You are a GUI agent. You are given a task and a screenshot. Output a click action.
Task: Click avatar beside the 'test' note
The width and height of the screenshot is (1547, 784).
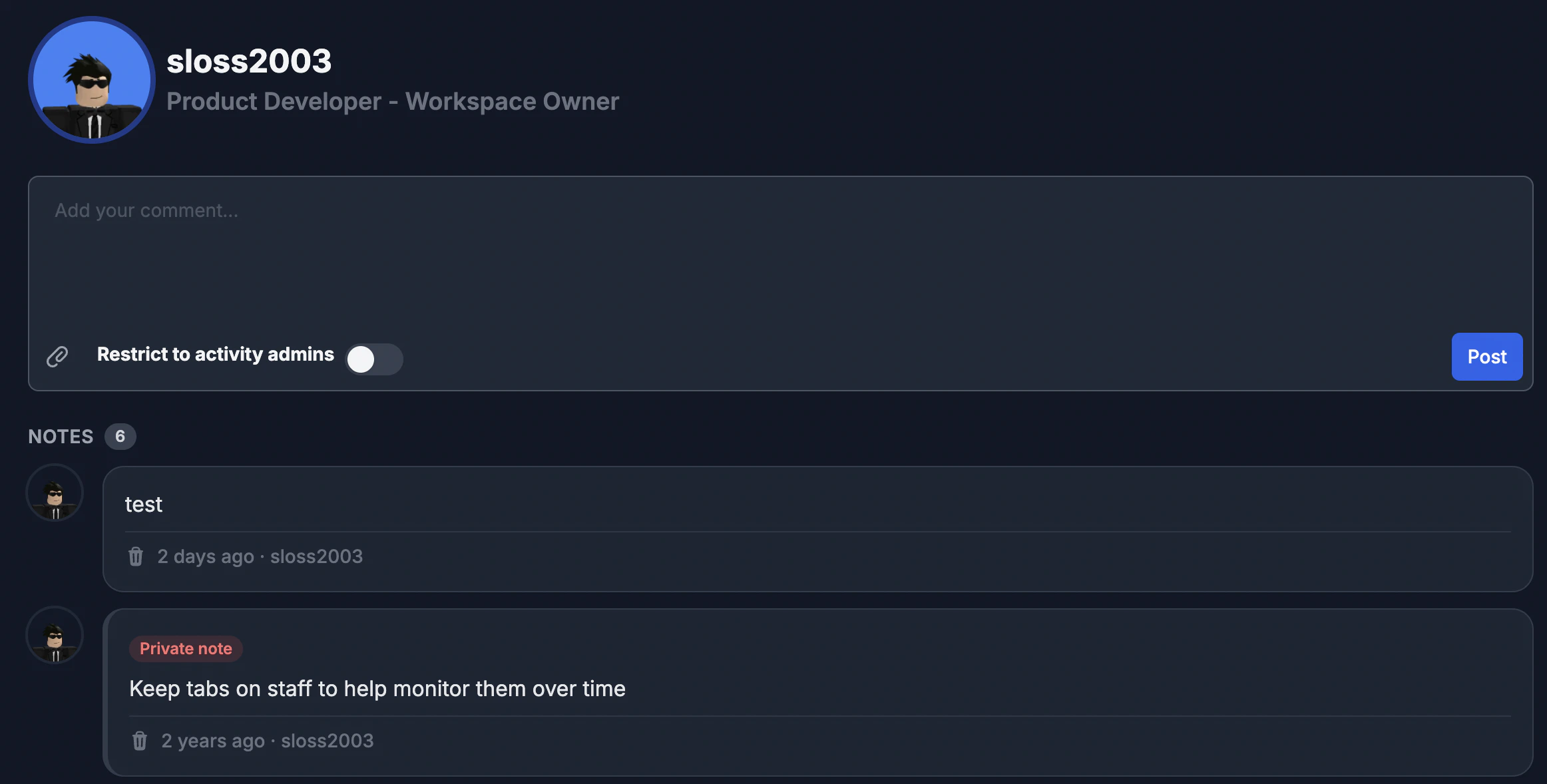click(x=55, y=493)
